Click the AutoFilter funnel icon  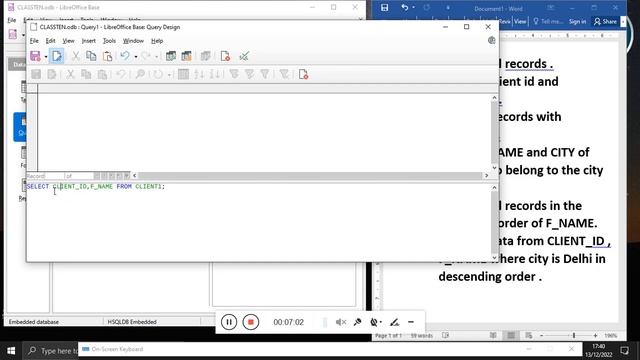(x=234, y=74)
